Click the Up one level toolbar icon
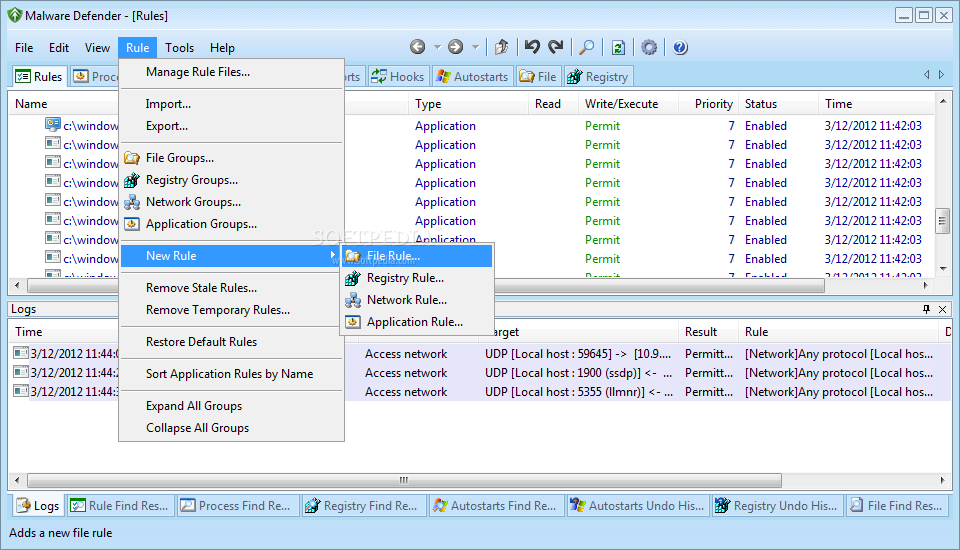 click(501, 47)
